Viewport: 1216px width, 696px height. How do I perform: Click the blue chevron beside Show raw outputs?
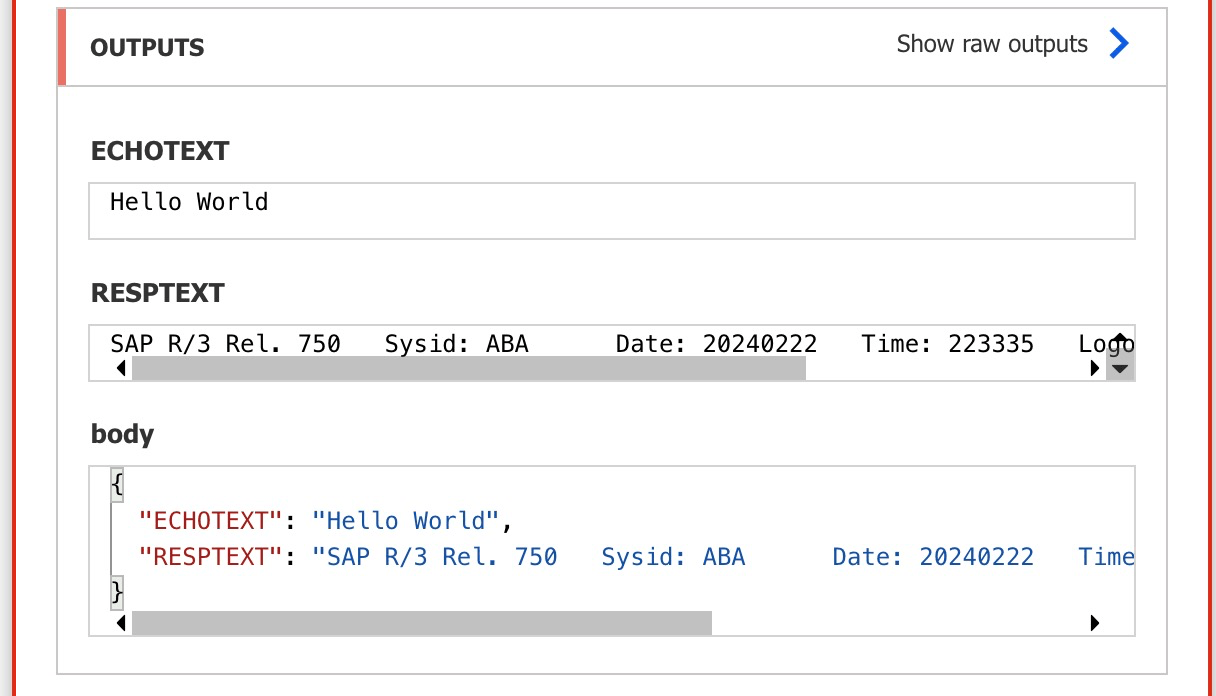(1119, 44)
